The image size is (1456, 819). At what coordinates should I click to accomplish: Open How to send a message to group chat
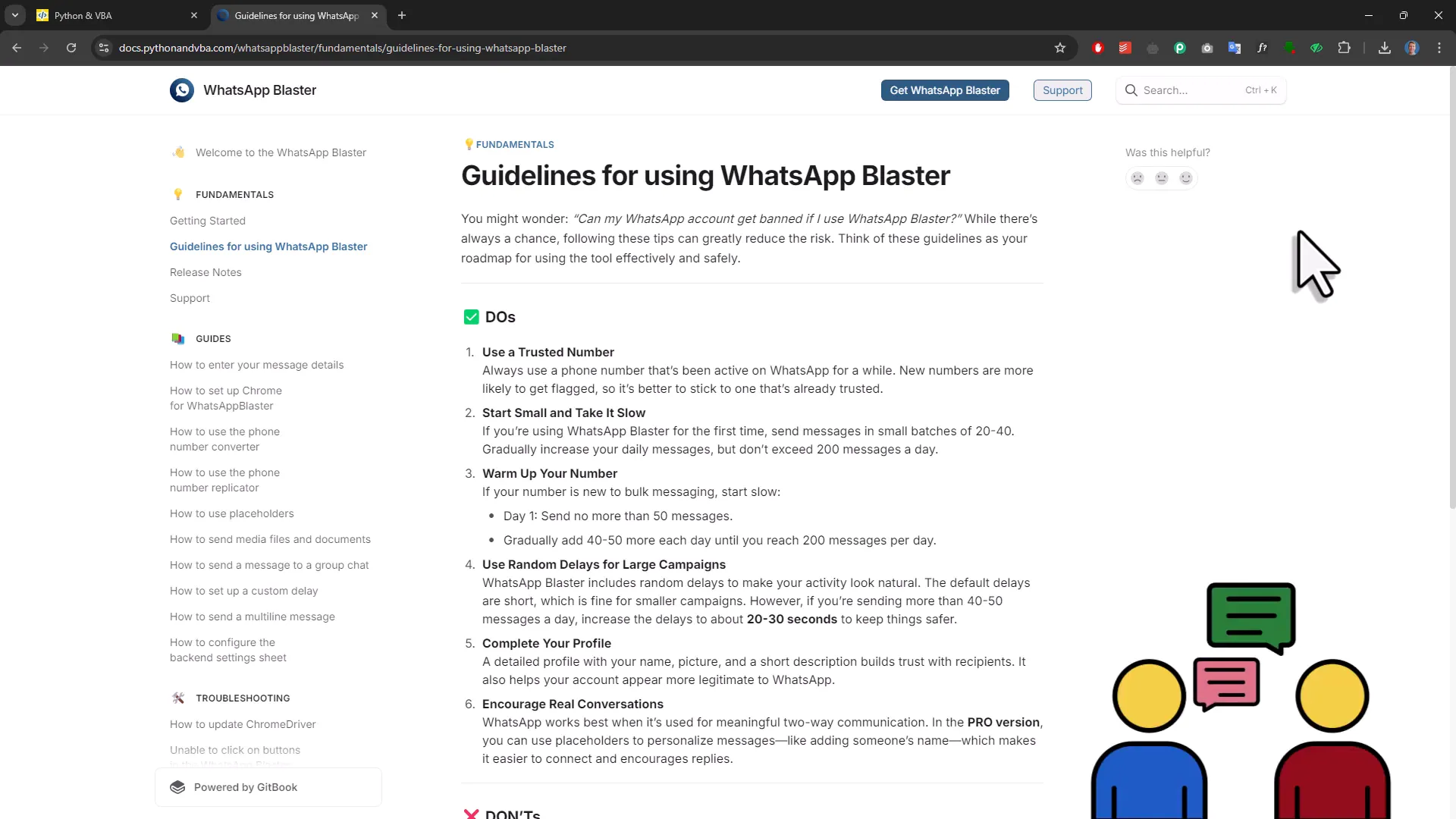pos(269,565)
